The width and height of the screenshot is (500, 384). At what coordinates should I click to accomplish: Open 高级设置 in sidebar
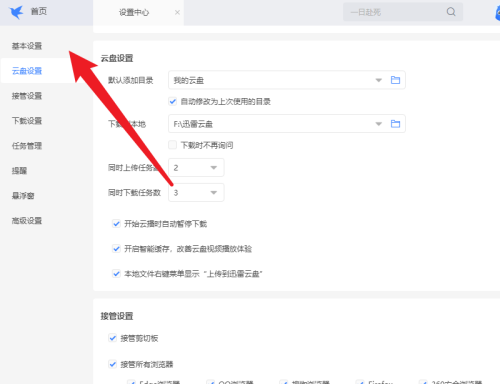(x=27, y=221)
